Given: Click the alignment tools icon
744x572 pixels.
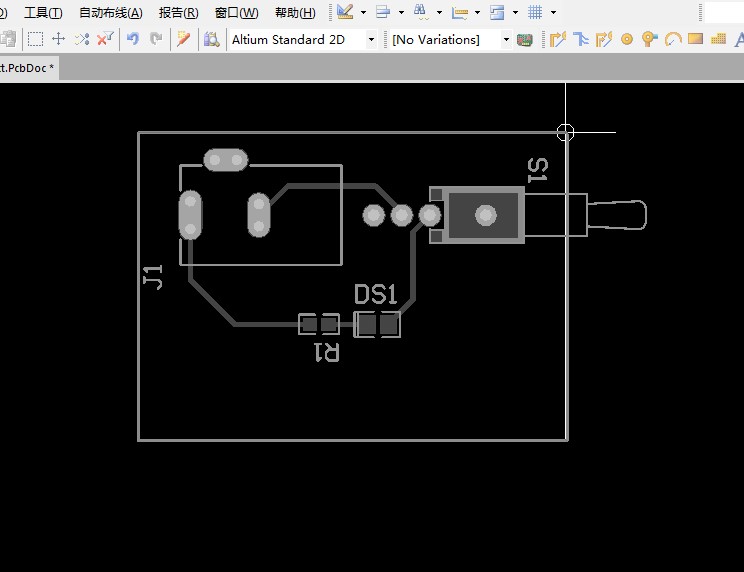Looking at the screenshot, I should [x=383, y=12].
